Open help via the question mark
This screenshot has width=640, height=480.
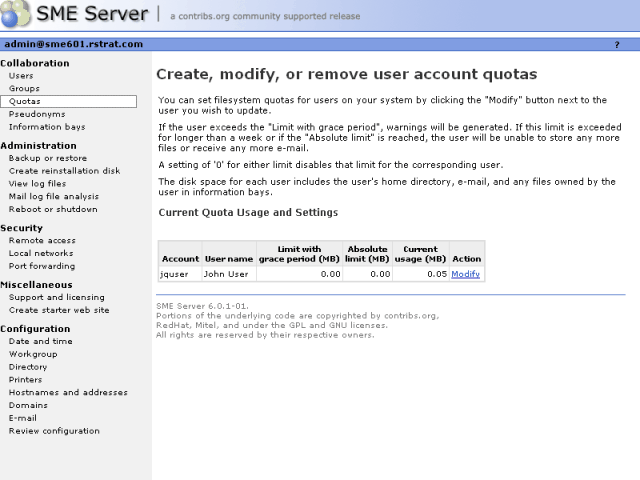(617, 44)
